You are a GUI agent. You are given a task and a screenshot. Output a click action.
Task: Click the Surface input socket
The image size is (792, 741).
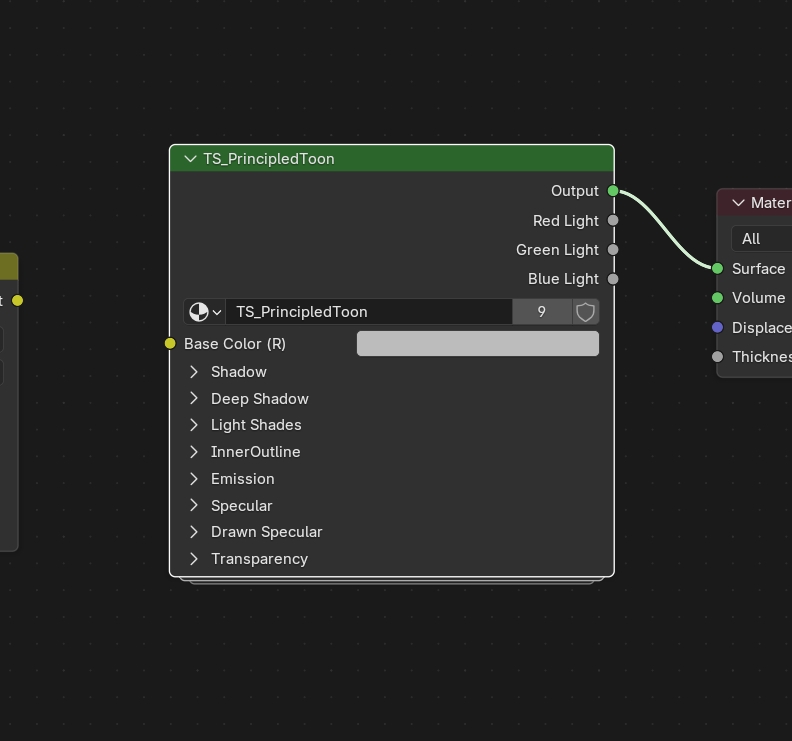click(x=717, y=268)
